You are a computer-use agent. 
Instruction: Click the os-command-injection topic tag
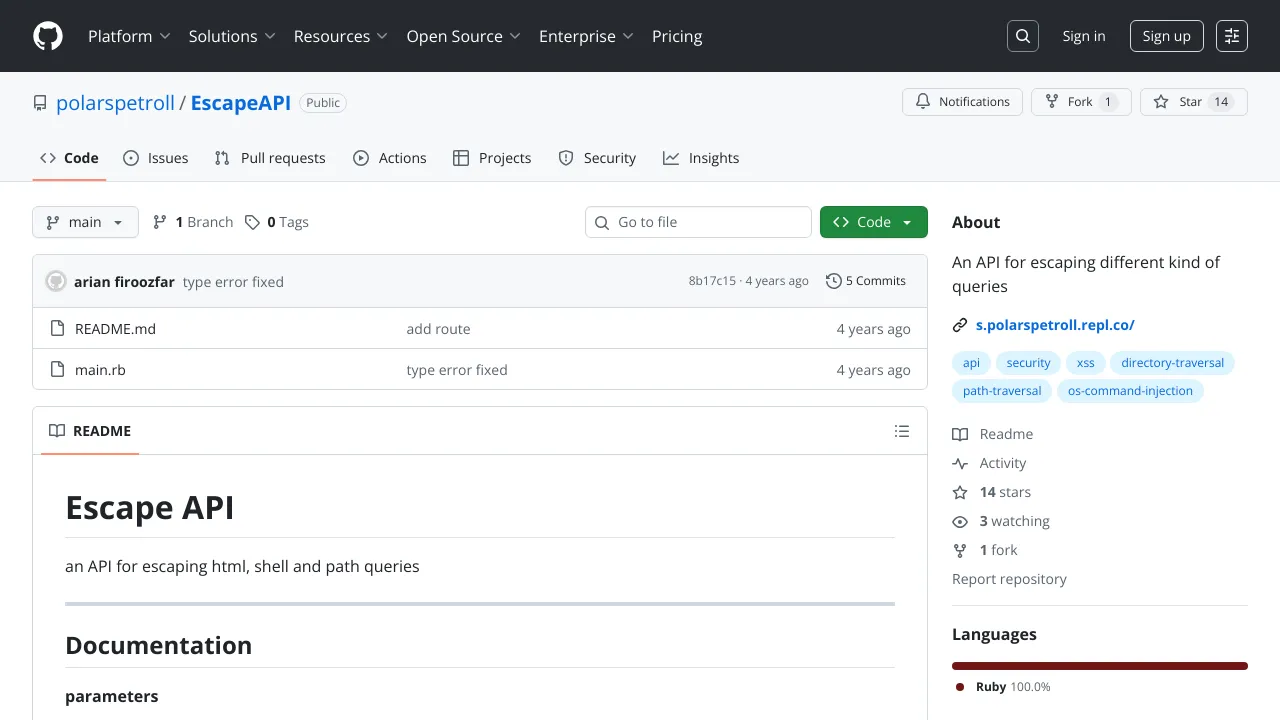[1130, 391]
